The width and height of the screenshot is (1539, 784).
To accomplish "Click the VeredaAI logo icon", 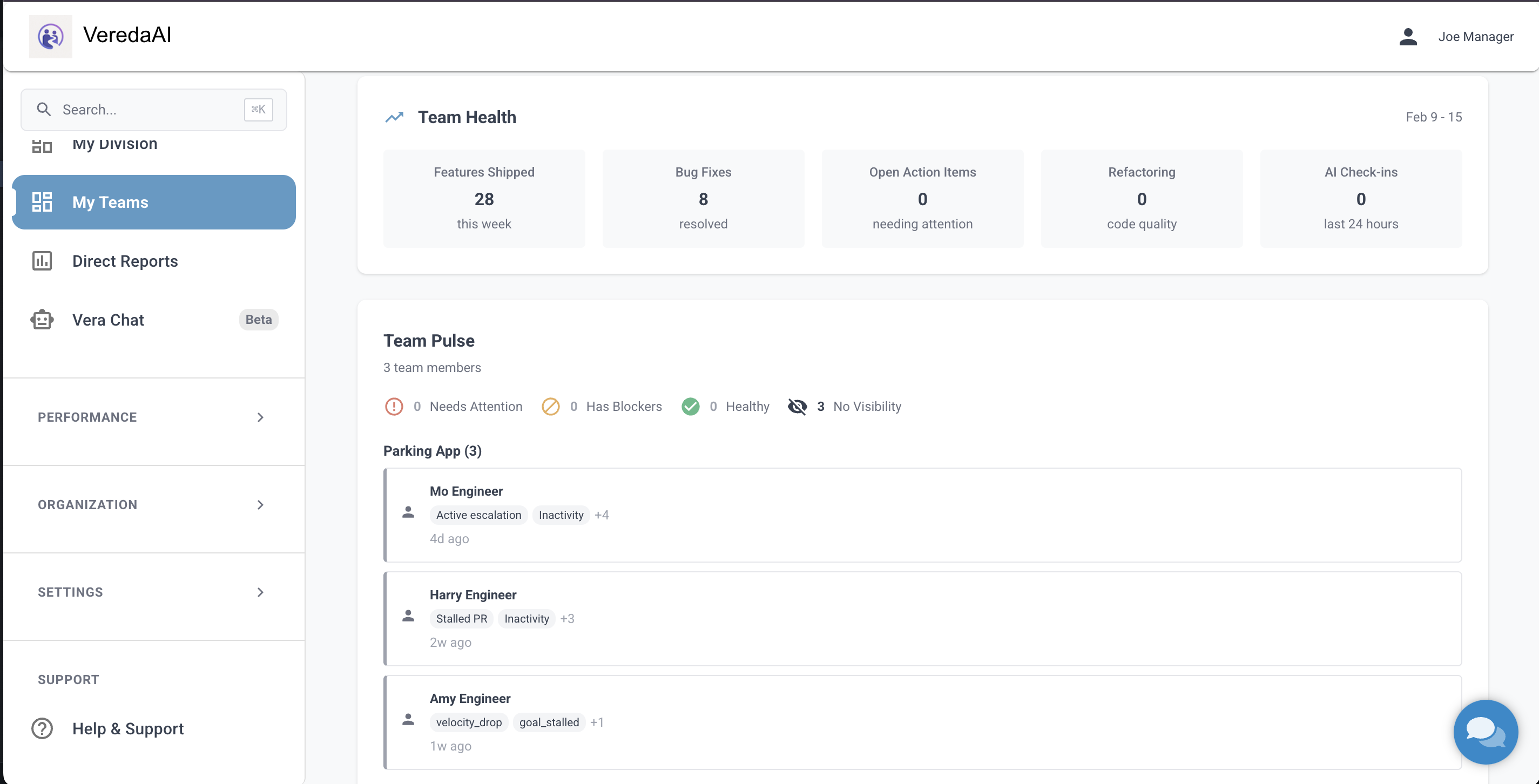I will coord(51,37).
